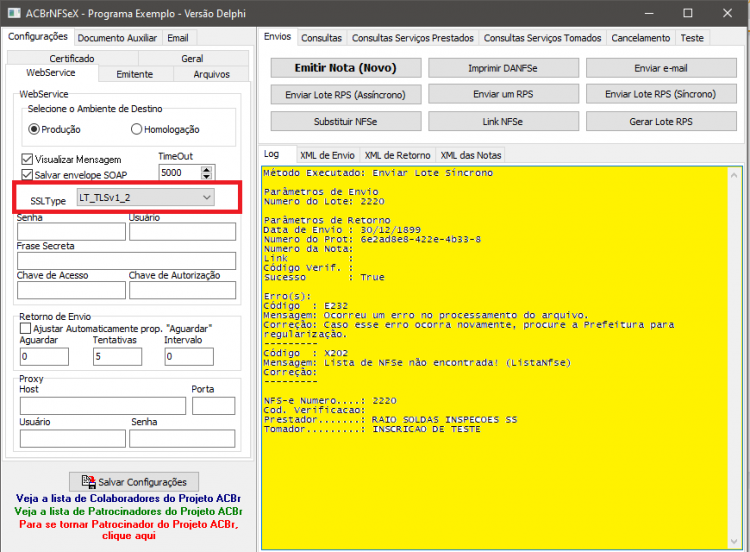The width and height of the screenshot is (750, 552).
Task: Open the Arquivos sub-tab
Action: point(211,74)
